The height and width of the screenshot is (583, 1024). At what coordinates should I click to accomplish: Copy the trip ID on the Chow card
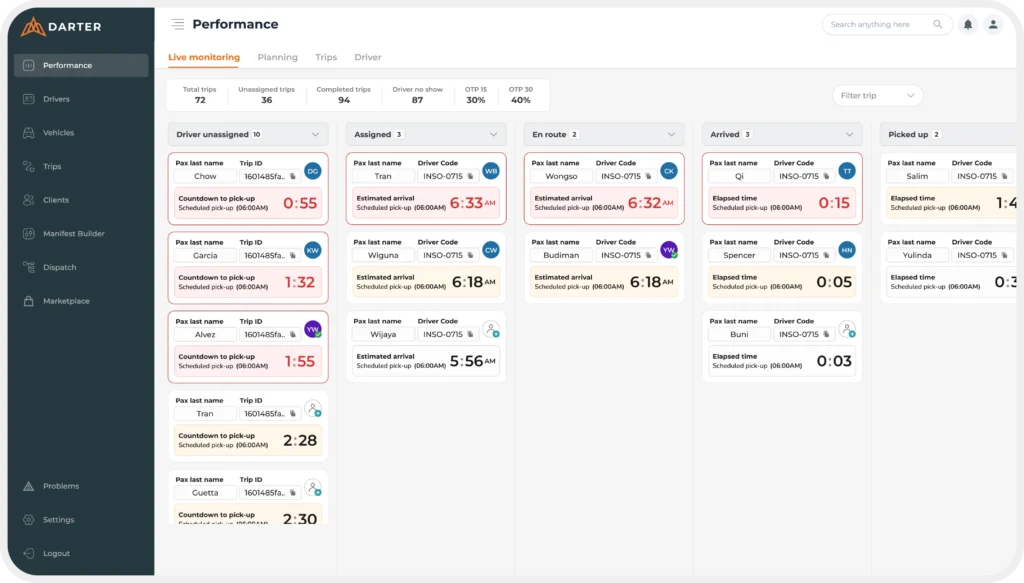click(x=293, y=176)
